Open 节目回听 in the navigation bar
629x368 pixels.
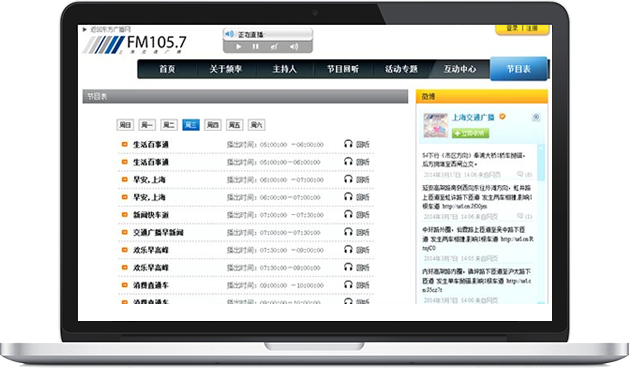coord(343,69)
